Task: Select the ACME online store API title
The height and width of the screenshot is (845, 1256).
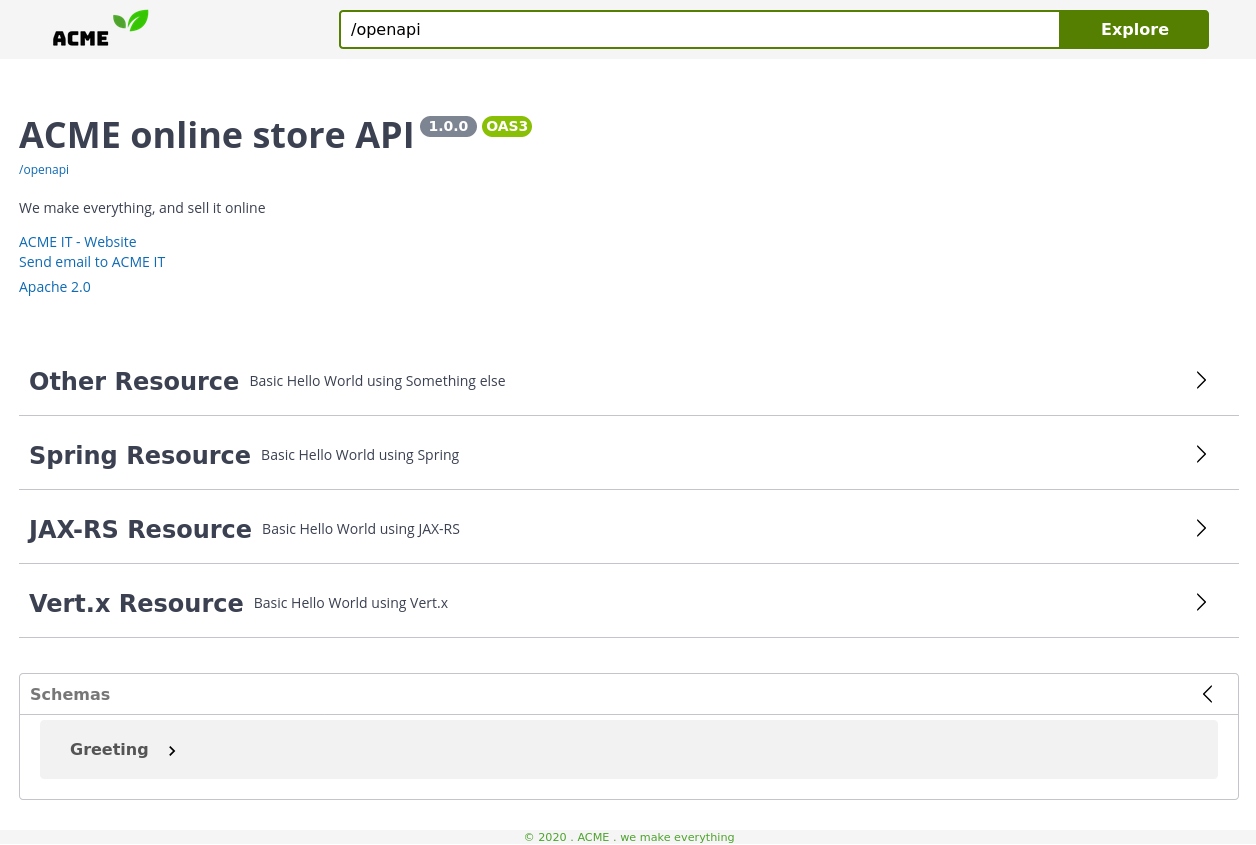Action: pyautogui.click(x=216, y=134)
